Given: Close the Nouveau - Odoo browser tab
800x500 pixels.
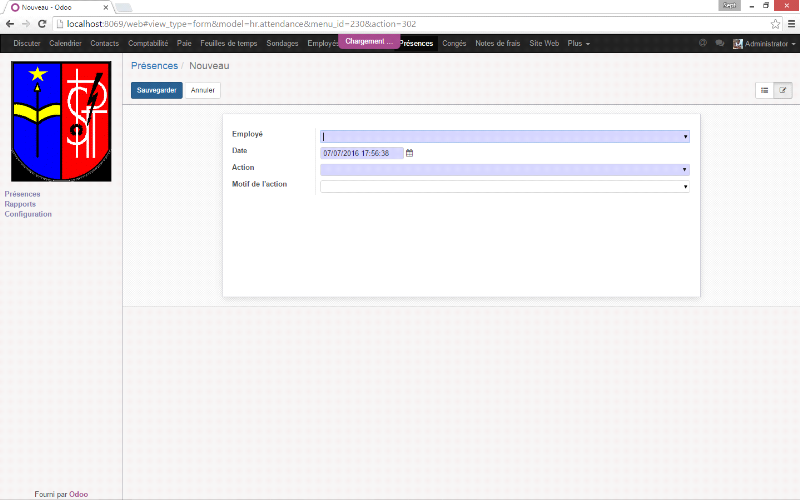Looking at the screenshot, I should point(106,8).
